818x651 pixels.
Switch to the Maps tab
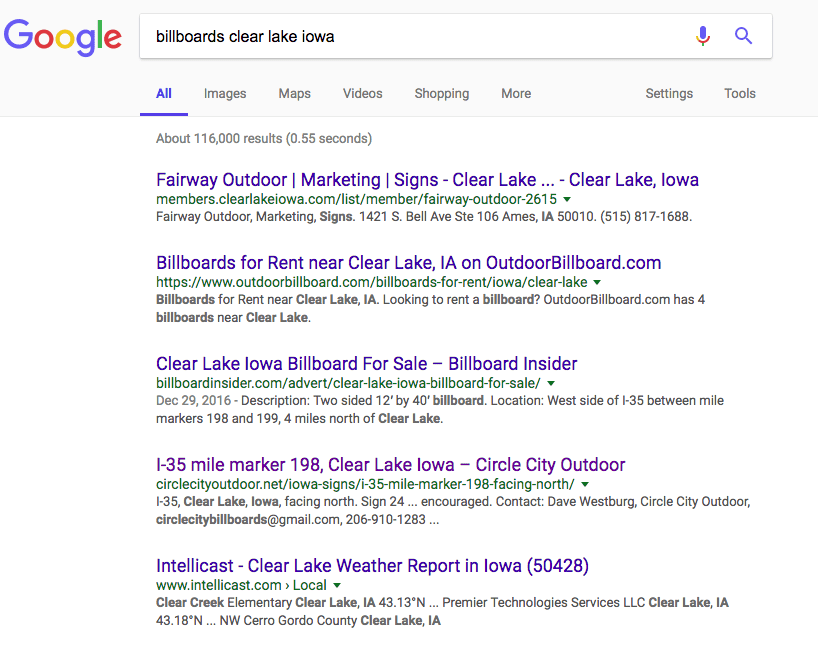point(294,93)
